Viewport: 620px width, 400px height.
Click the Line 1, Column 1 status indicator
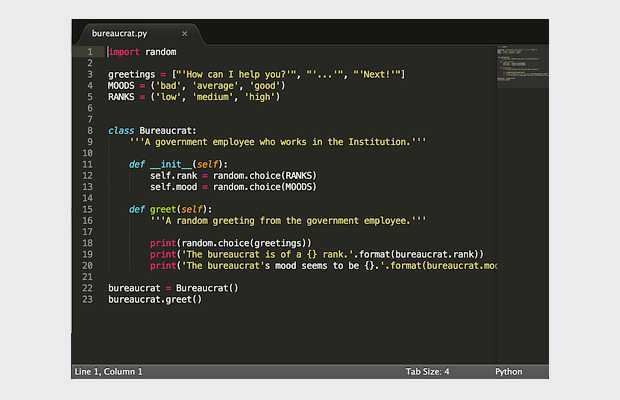(108, 372)
